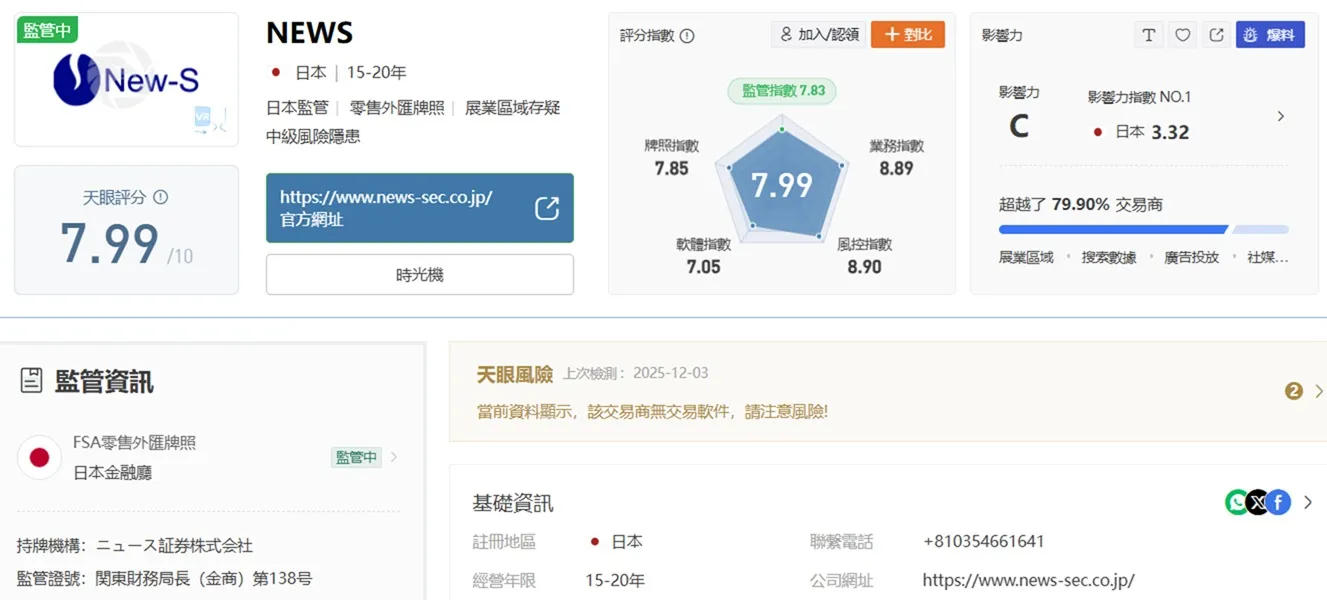Click 風控指數 8.90 value
The width and height of the screenshot is (1327, 600).
coord(864,266)
